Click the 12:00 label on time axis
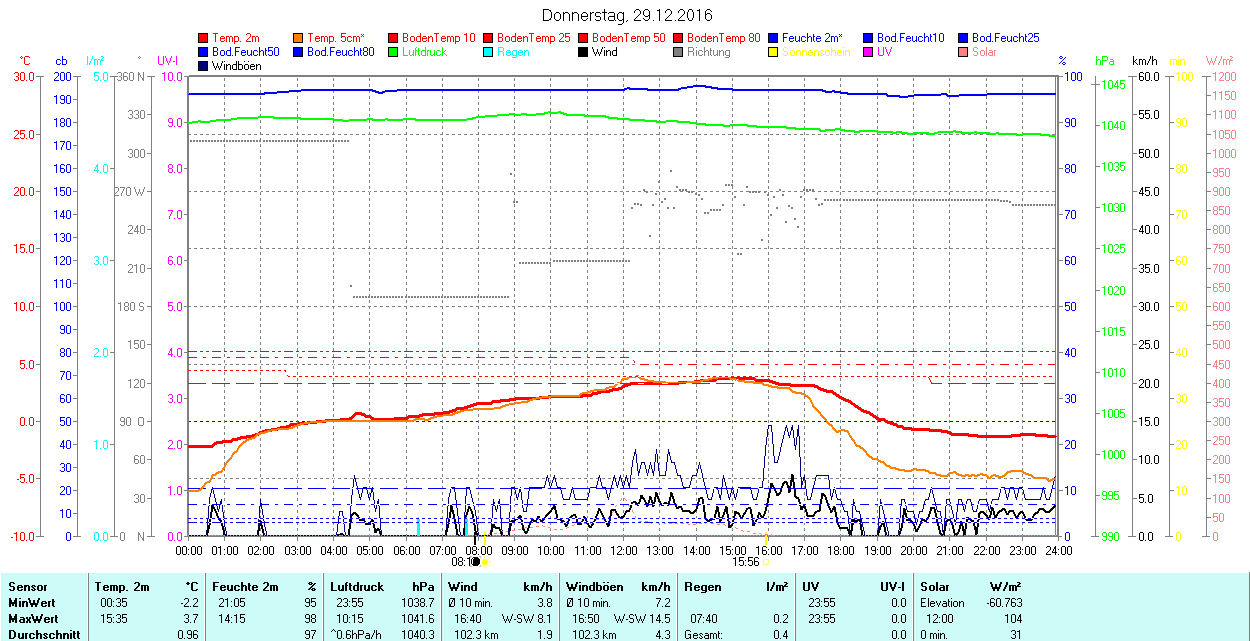The image size is (1250, 641). point(623,550)
